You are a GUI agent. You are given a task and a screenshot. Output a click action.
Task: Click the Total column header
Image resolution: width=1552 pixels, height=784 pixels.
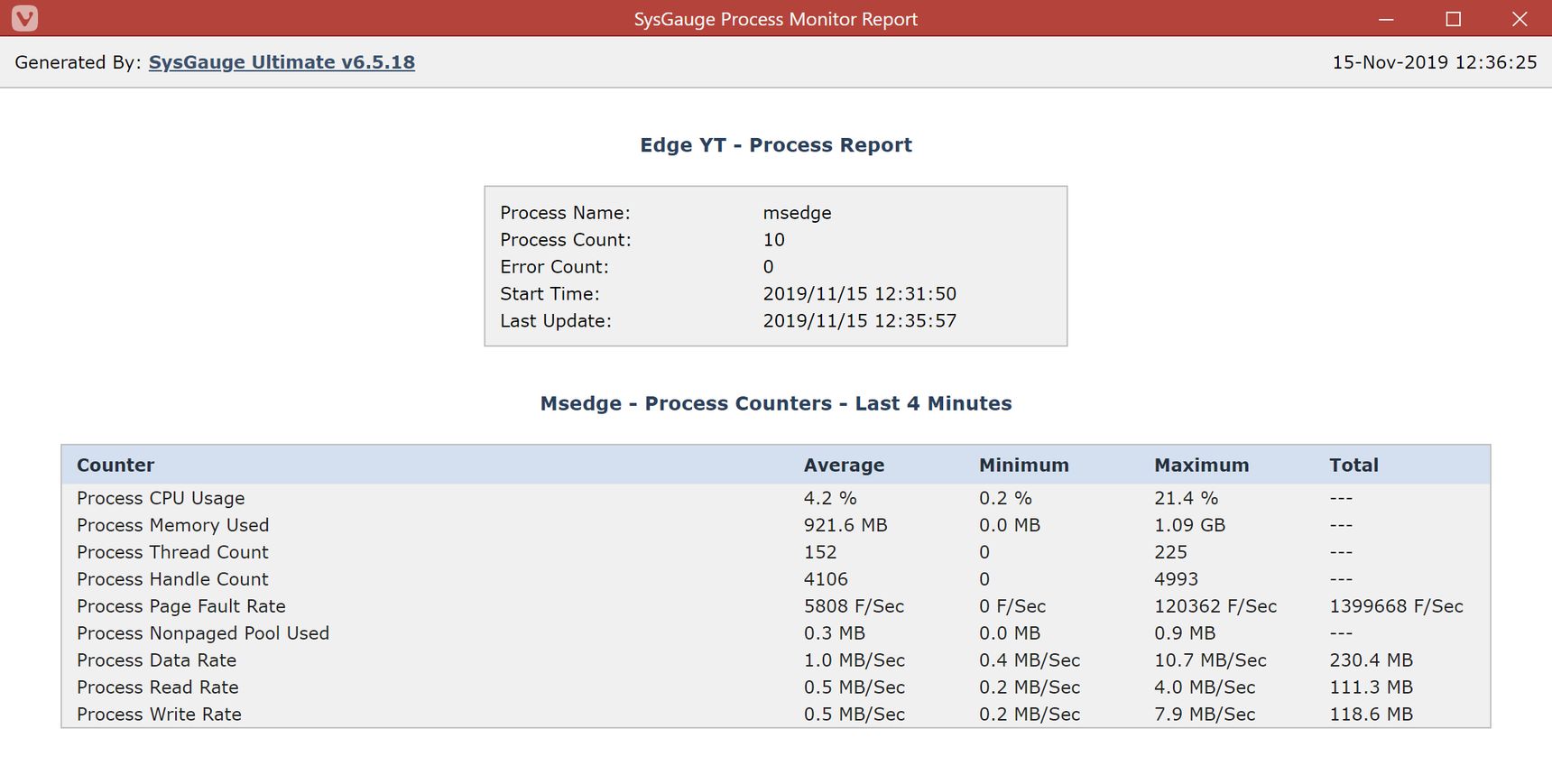pyautogui.click(x=1353, y=466)
